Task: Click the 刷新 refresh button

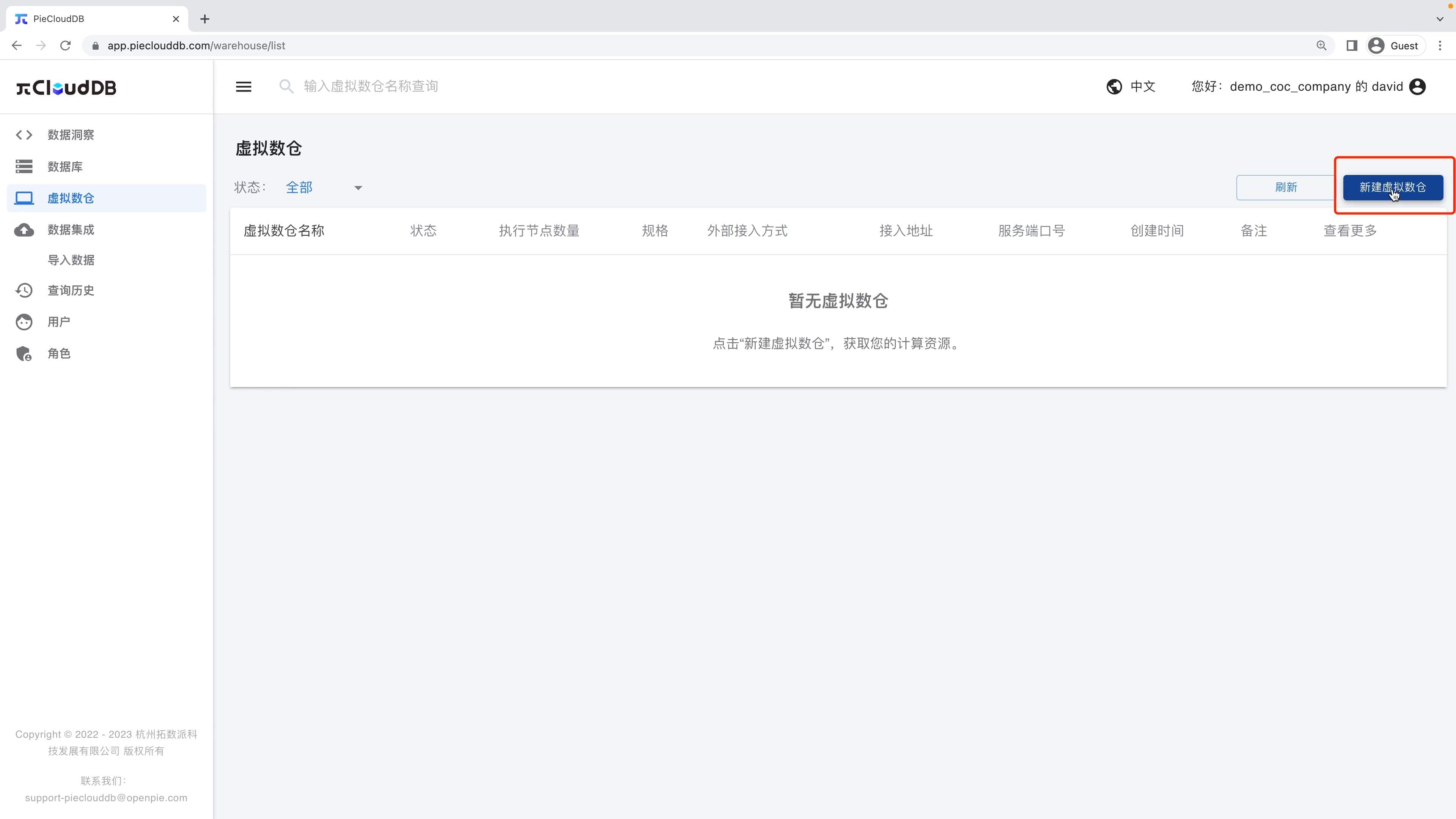Action: point(1286,187)
